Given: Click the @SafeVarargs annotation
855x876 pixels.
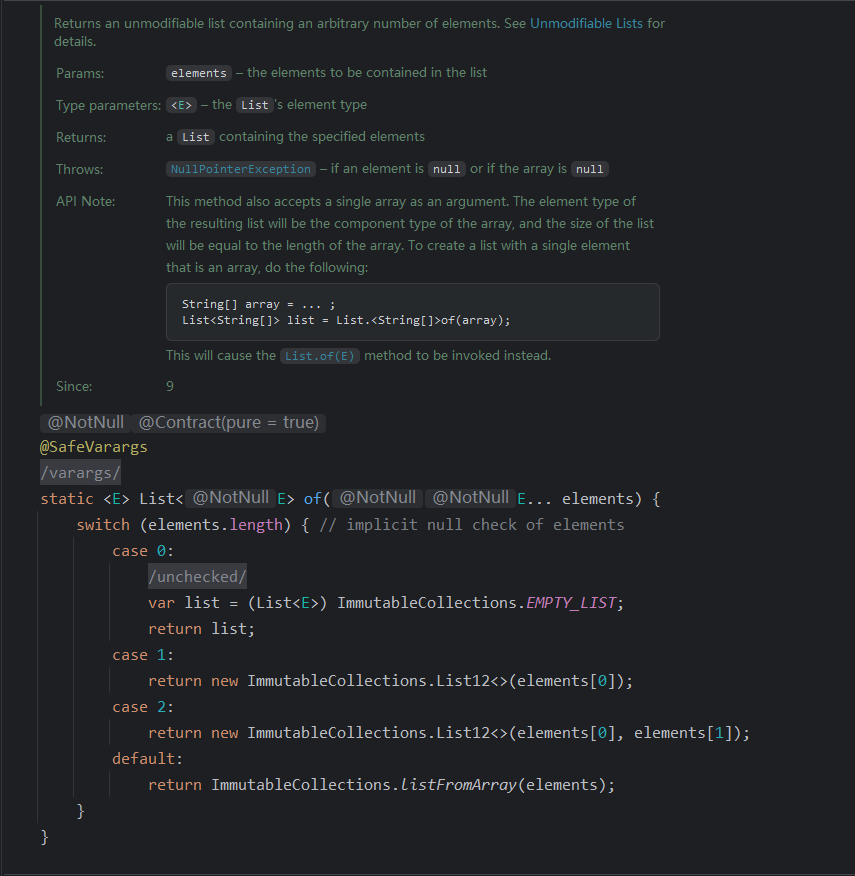Looking at the screenshot, I should (x=93, y=447).
